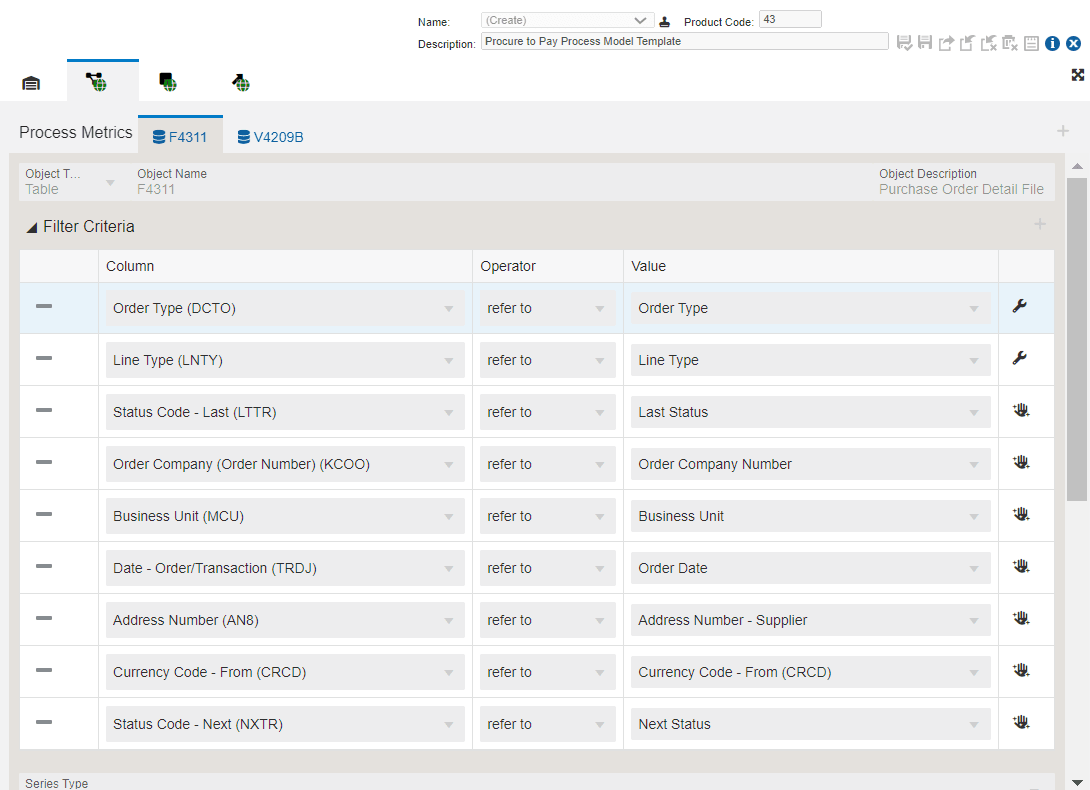Open the Next Status value dropdown
Image resolution: width=1090 pixels, height=790 pixels.
810,724
